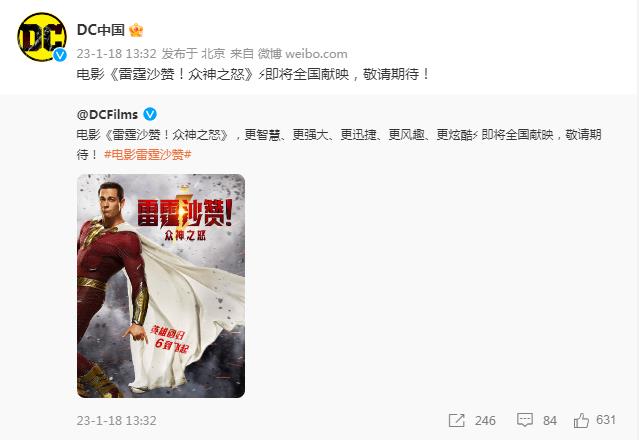This screenshot has height=440, width=639.
Task: Click the comment count 84
Action: tap(550, 420)
